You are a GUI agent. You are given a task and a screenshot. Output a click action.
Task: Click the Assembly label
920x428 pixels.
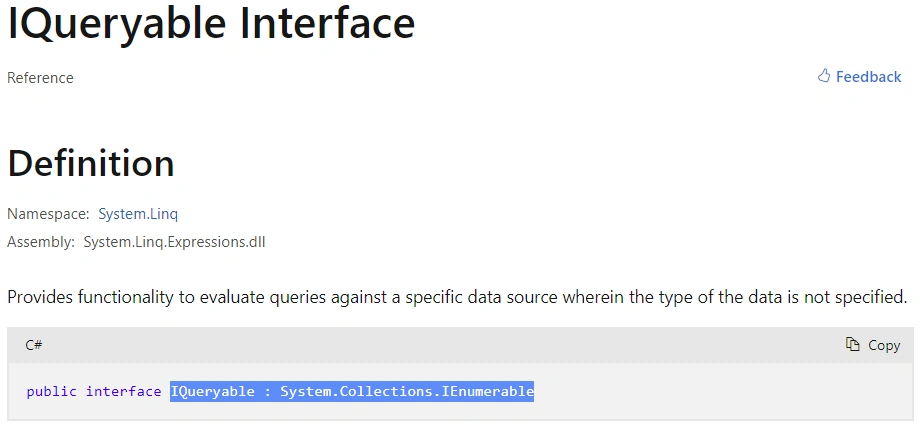[41, 242]
